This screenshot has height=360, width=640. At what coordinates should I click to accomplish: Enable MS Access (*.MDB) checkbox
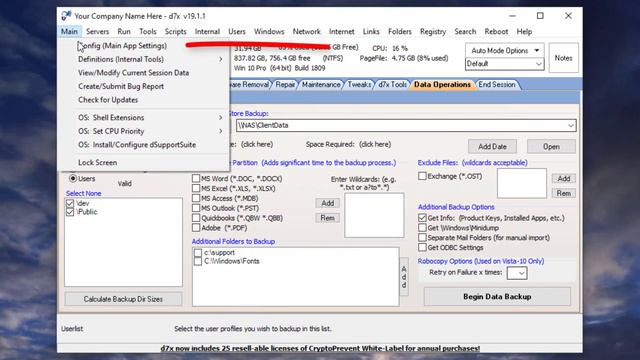(x=196, y=198)
